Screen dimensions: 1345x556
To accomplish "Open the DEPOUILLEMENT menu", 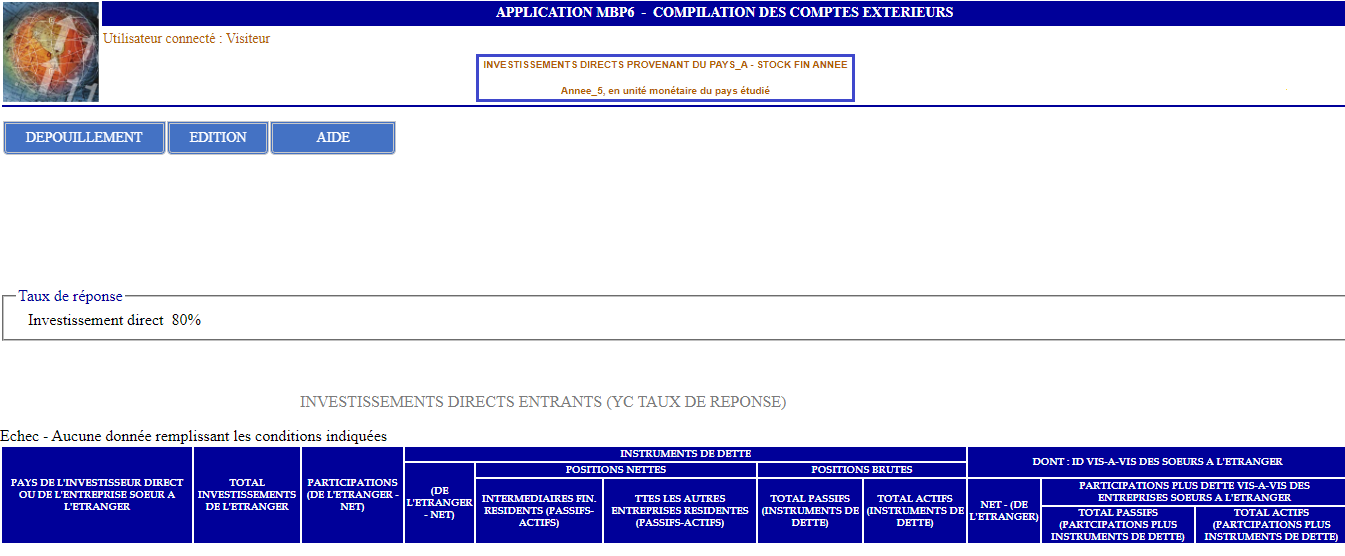I will tap(84, 138).
